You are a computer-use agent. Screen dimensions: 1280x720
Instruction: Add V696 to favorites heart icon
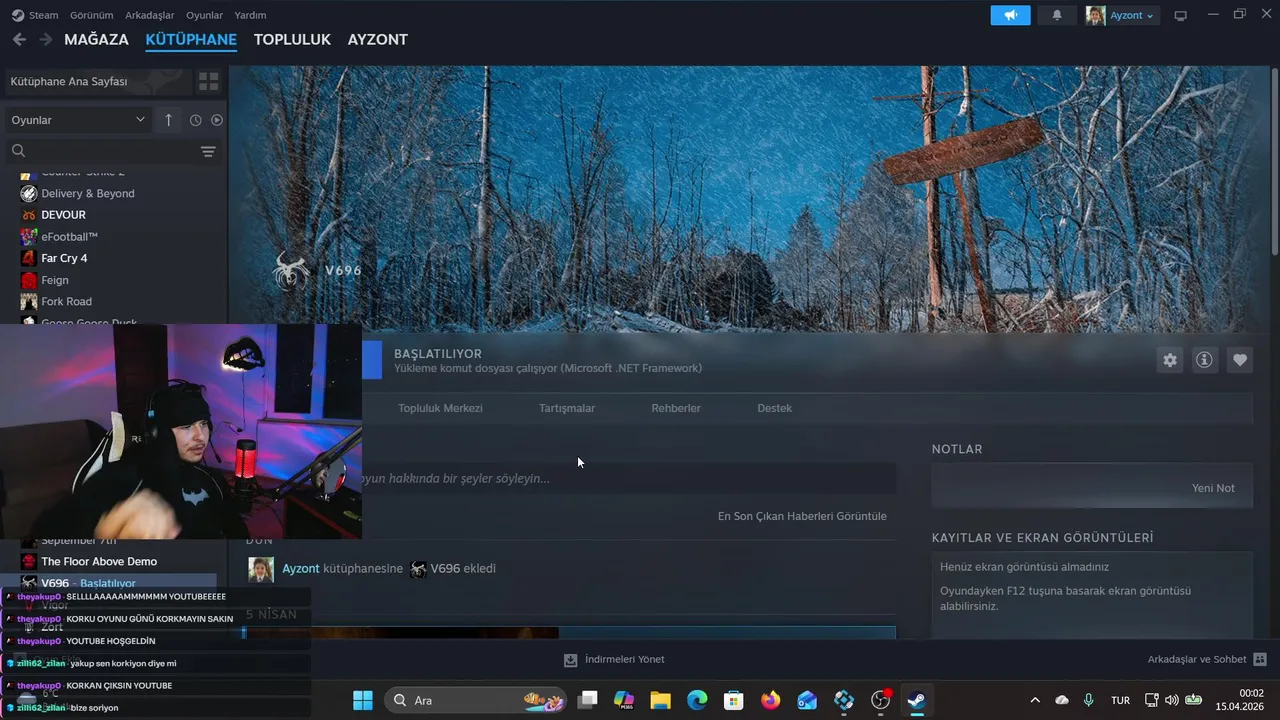(1240, 360)
